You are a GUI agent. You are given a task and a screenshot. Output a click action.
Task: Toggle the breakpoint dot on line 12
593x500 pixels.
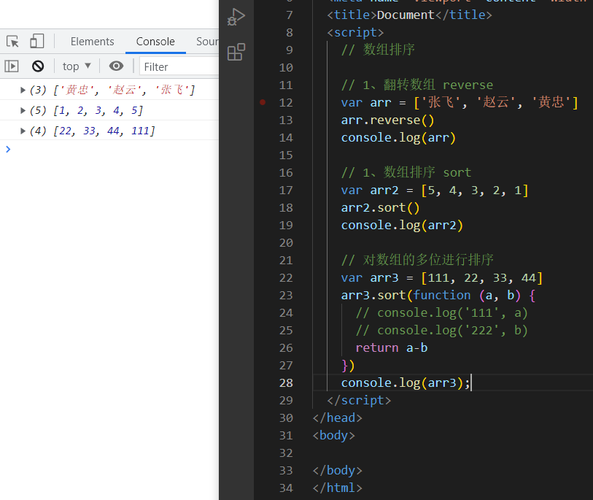pyautogui.click(x=262, y=102)
